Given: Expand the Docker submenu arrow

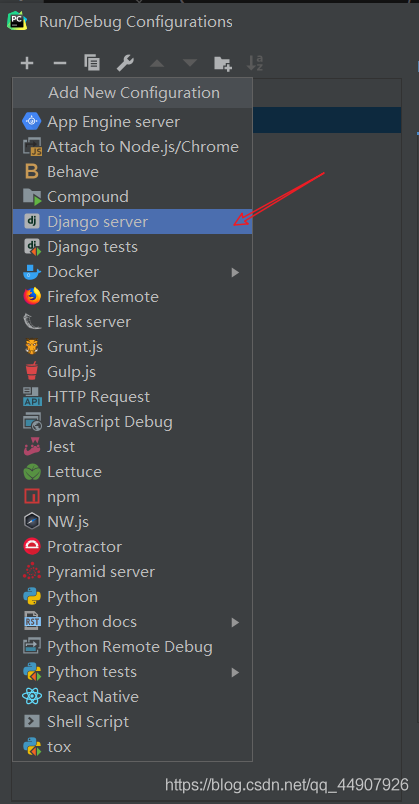Looking at the screenshot, I should (235, 272).
